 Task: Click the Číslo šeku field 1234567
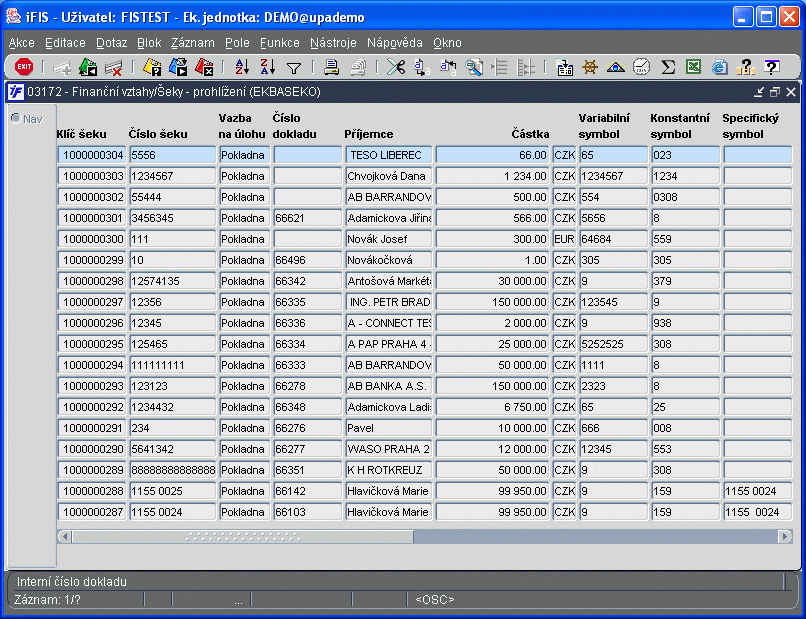coord(172,176)
